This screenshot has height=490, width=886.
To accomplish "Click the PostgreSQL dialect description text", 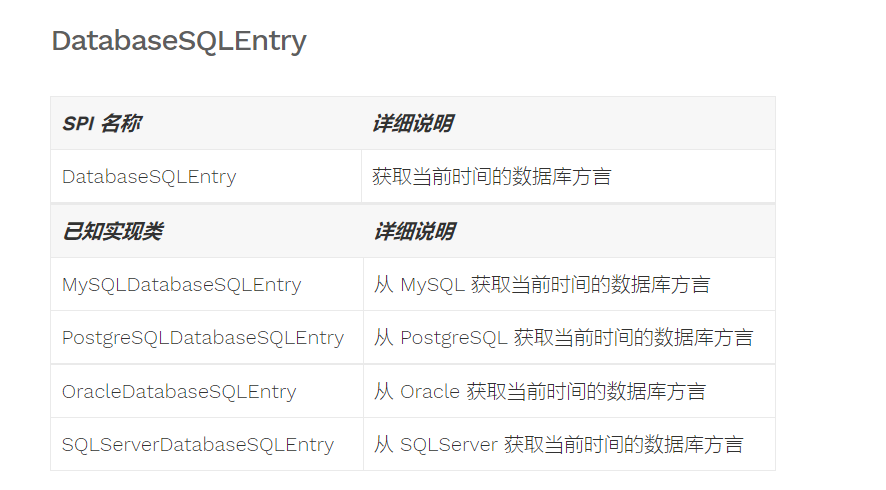I will pos(563,338).
